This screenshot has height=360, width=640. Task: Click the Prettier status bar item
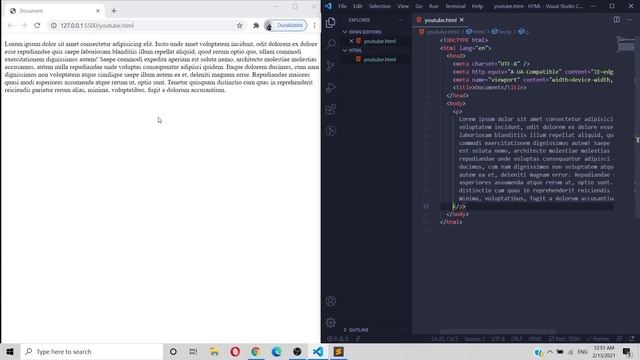tap(598, 339)
